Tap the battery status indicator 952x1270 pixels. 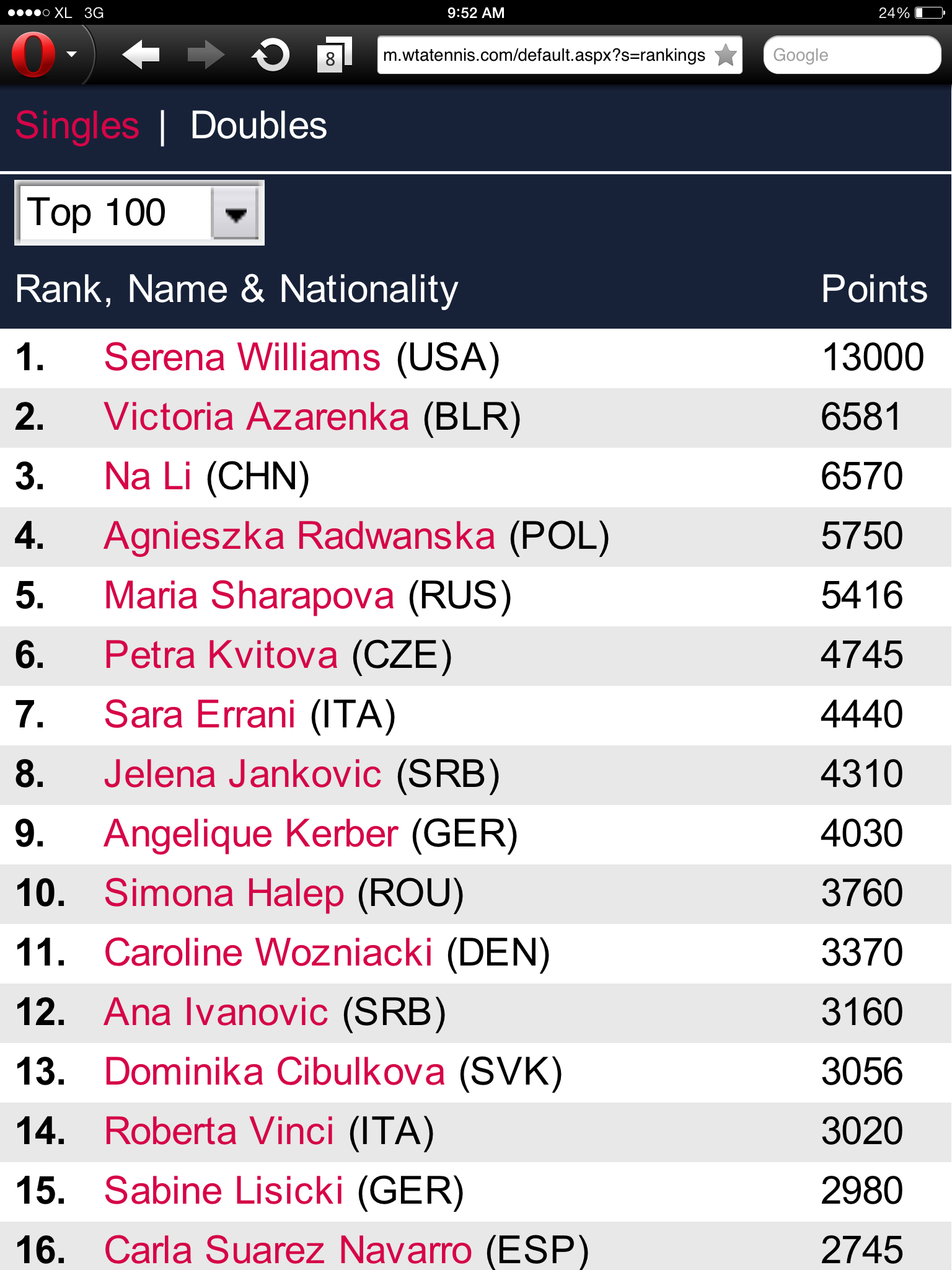click(929, 12)
